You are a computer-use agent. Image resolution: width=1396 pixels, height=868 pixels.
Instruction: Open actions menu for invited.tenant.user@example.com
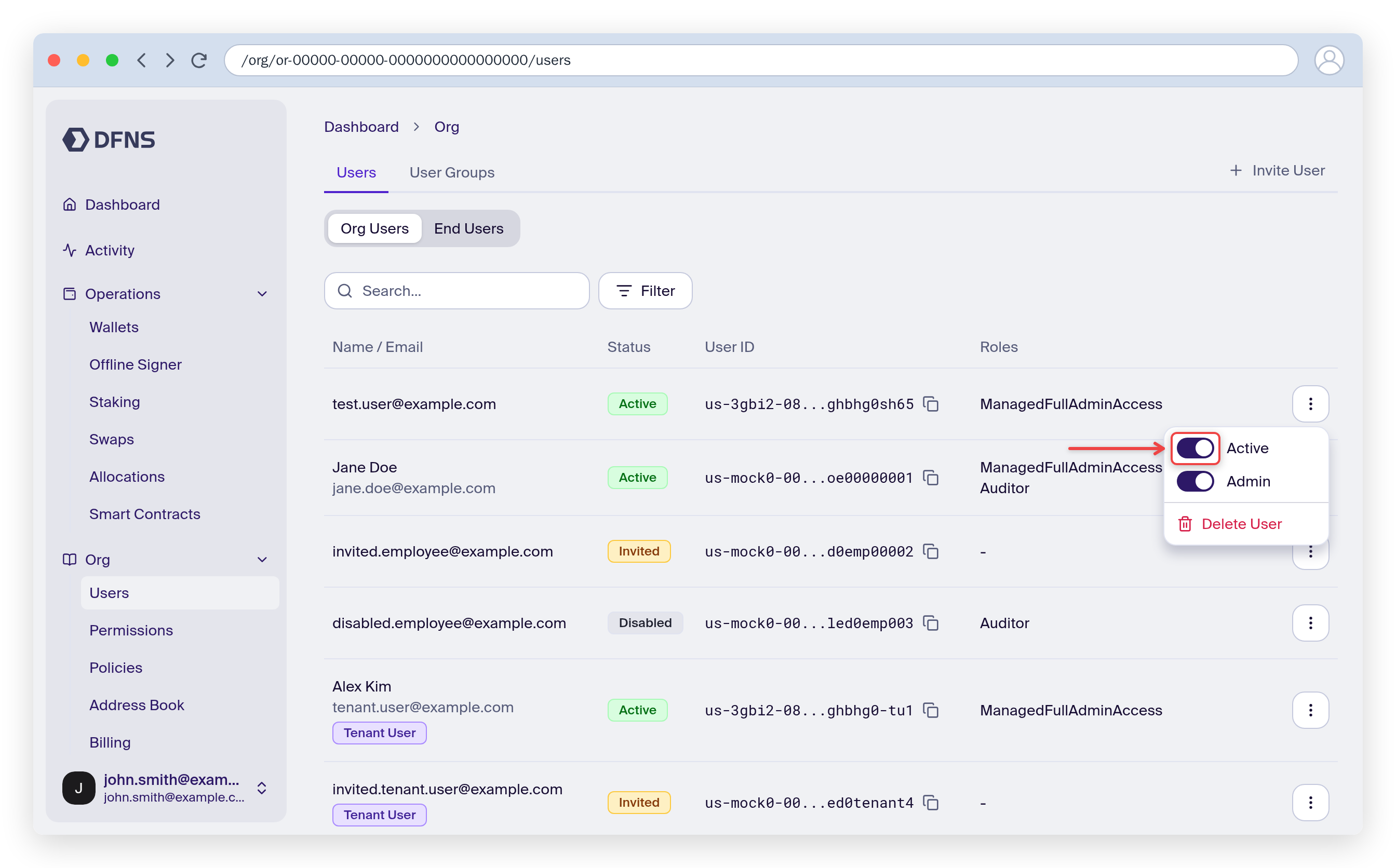click(1310, 803)
